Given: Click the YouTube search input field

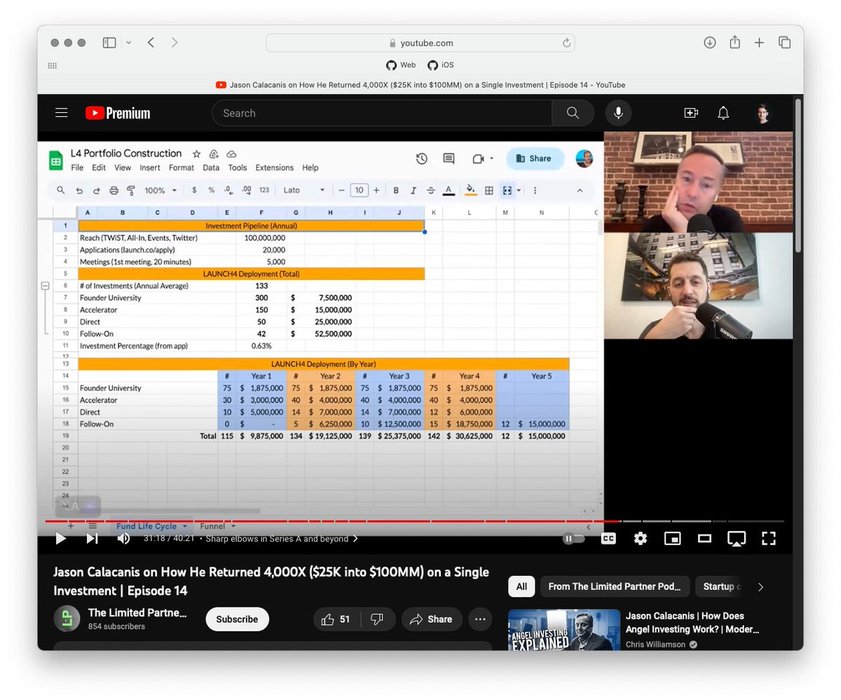Looking at the screenshot, I should (382, 113).
